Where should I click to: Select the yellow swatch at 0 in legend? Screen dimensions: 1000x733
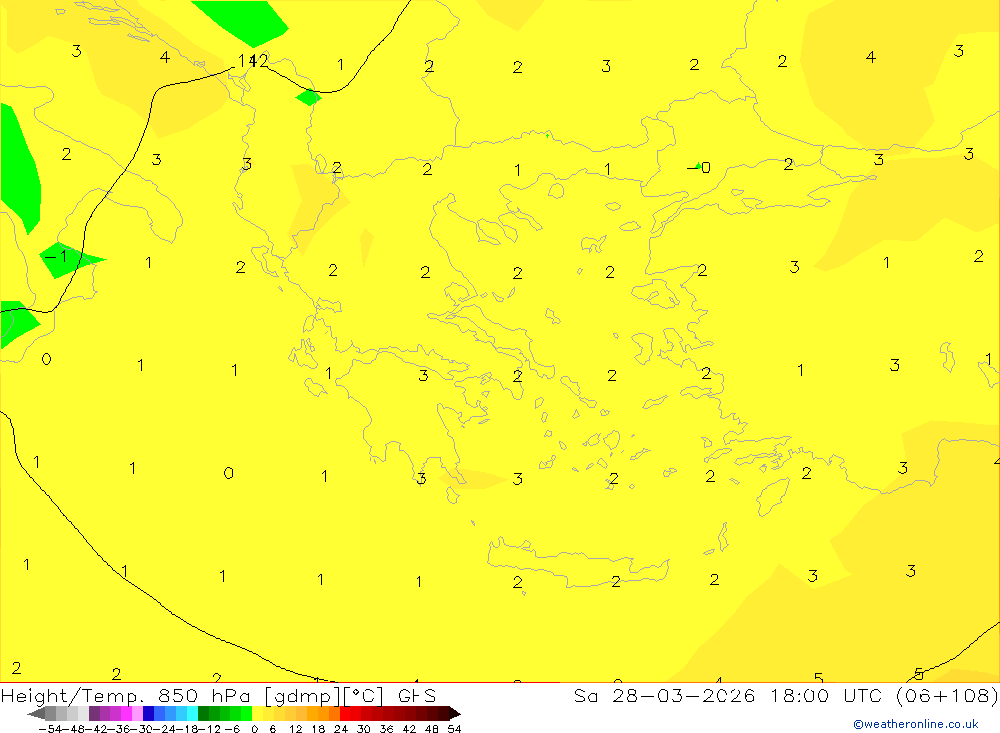pyautogui.click(x=257, y=714)
